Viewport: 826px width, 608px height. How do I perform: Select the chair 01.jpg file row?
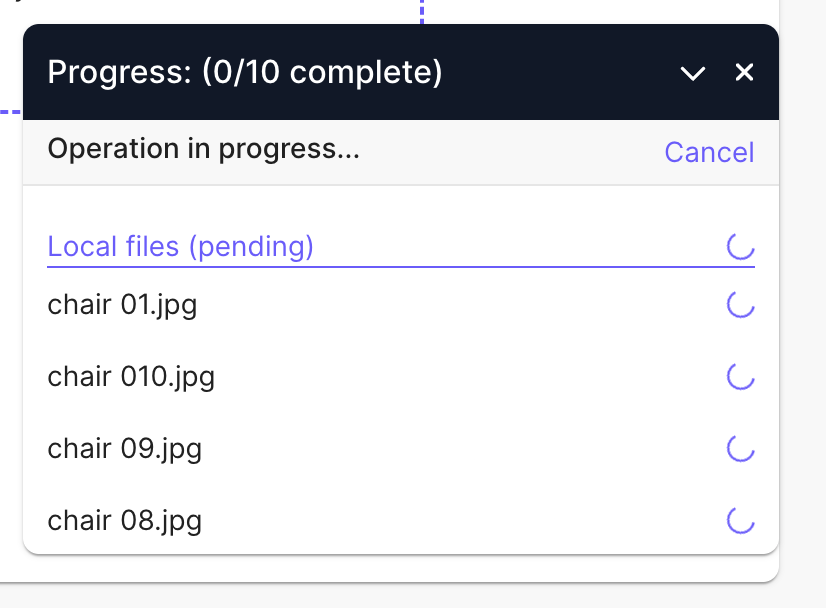(122, 304)
